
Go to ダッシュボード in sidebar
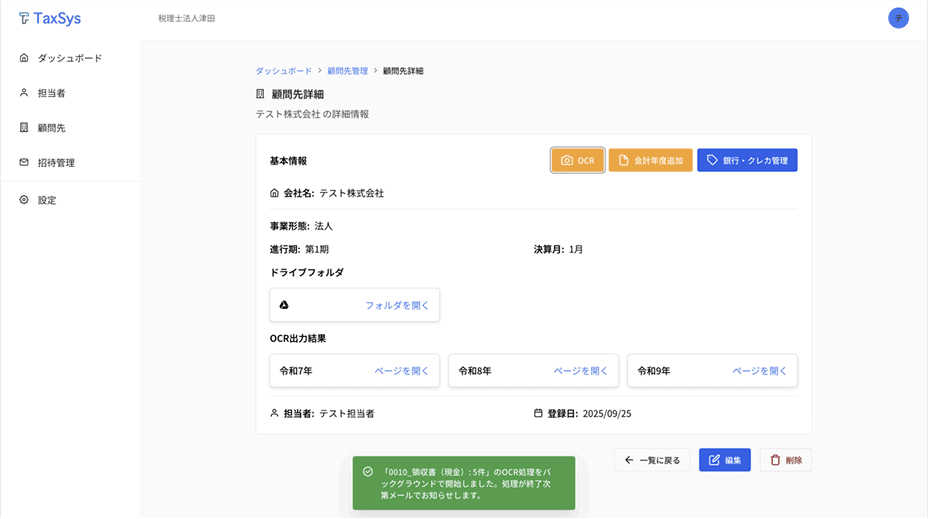pyautogui.click(x=70, y=58)
